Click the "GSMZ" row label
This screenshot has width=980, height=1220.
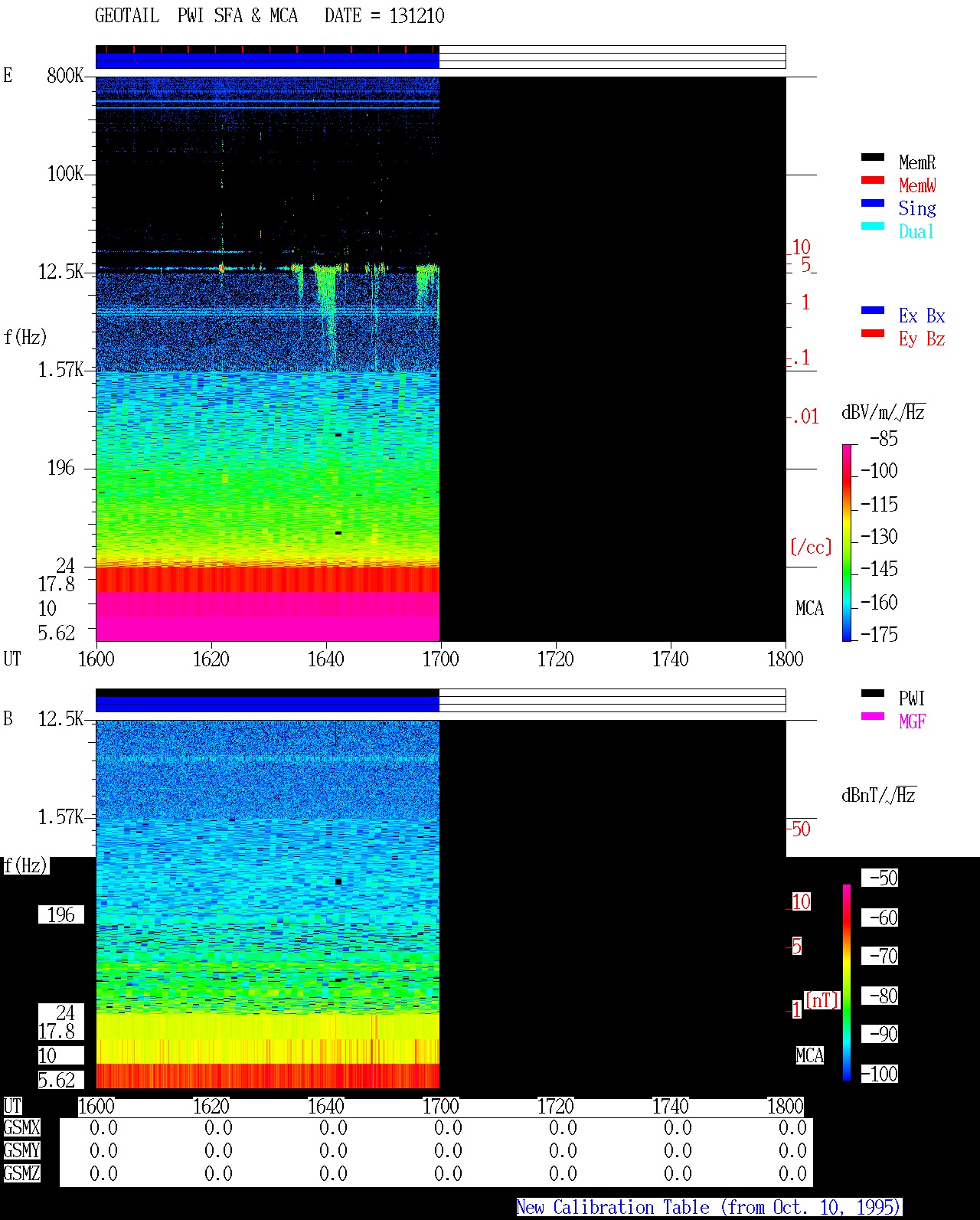[21, 1173]
